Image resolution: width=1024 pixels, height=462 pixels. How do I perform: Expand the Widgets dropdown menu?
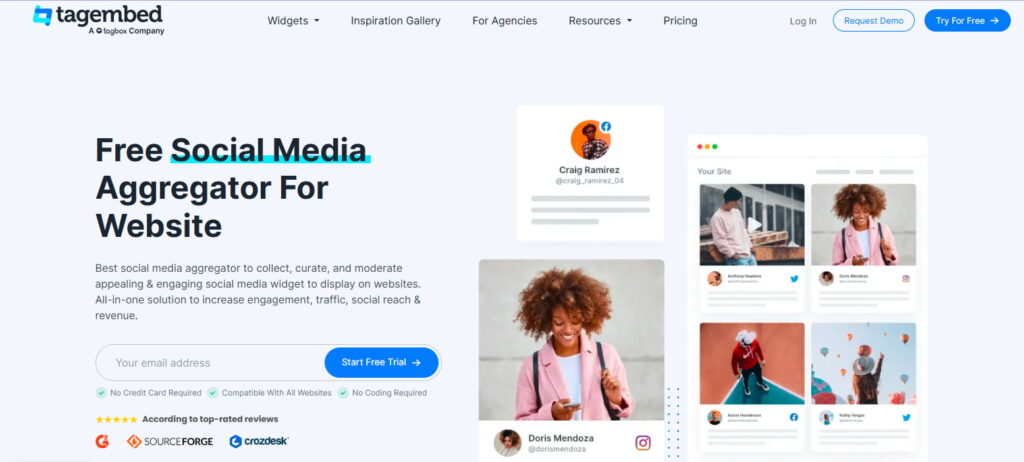tap(293, 21)
